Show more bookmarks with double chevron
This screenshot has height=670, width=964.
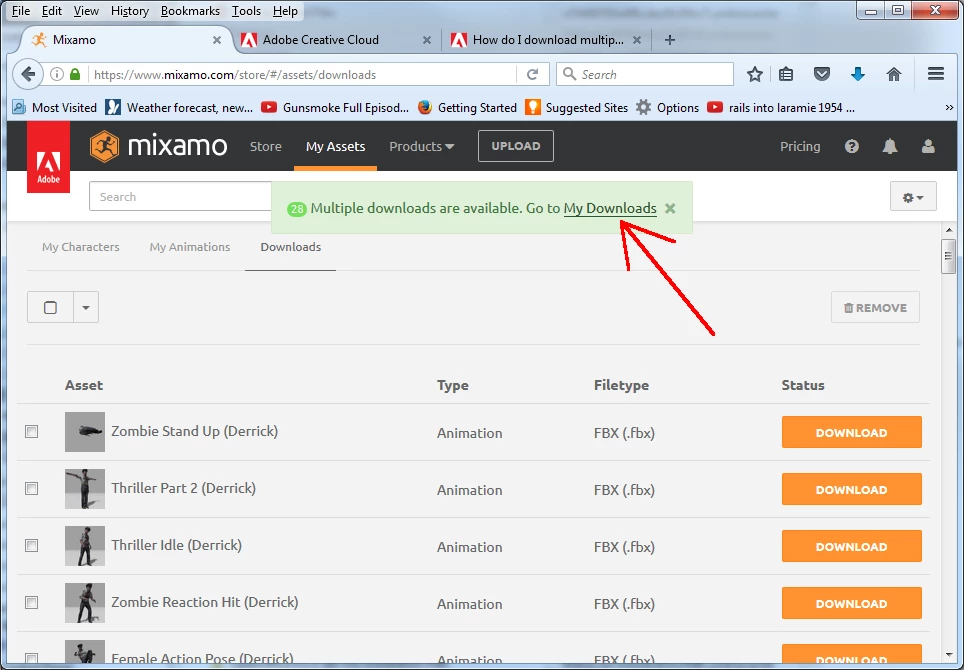[949, 108]
